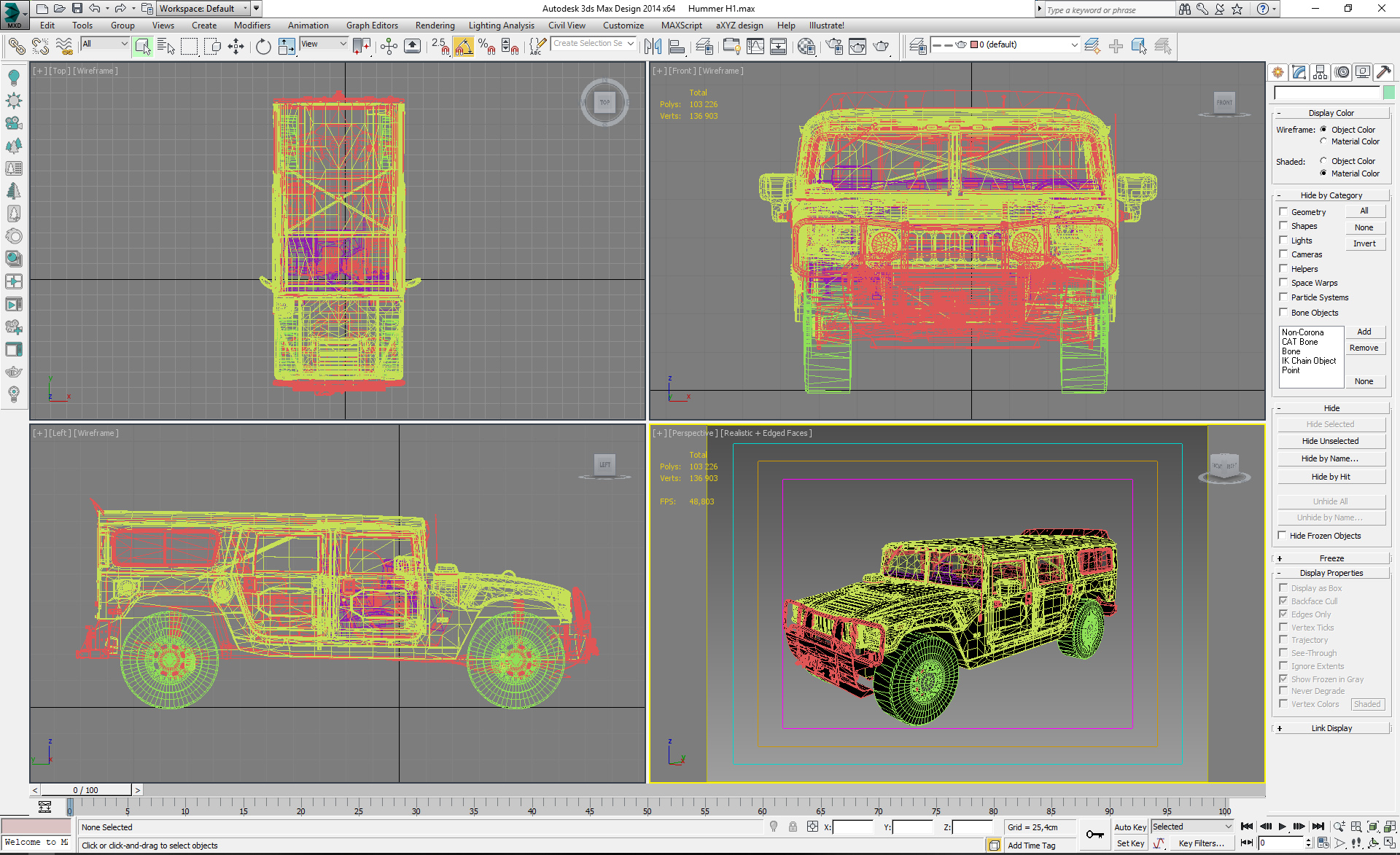Screen dimensions: 1400x855
Task: Click the Select and Link tool
Action: [x=16, y=47]
